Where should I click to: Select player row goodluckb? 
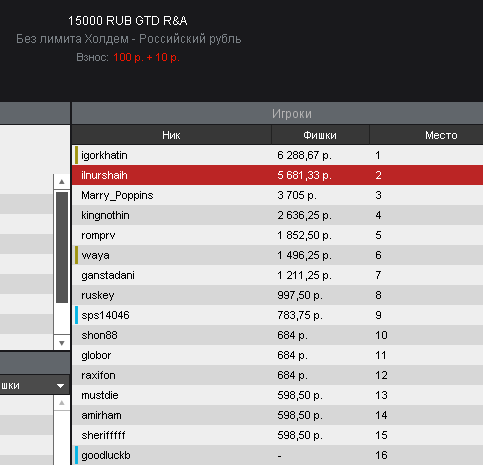coord(277,455)
